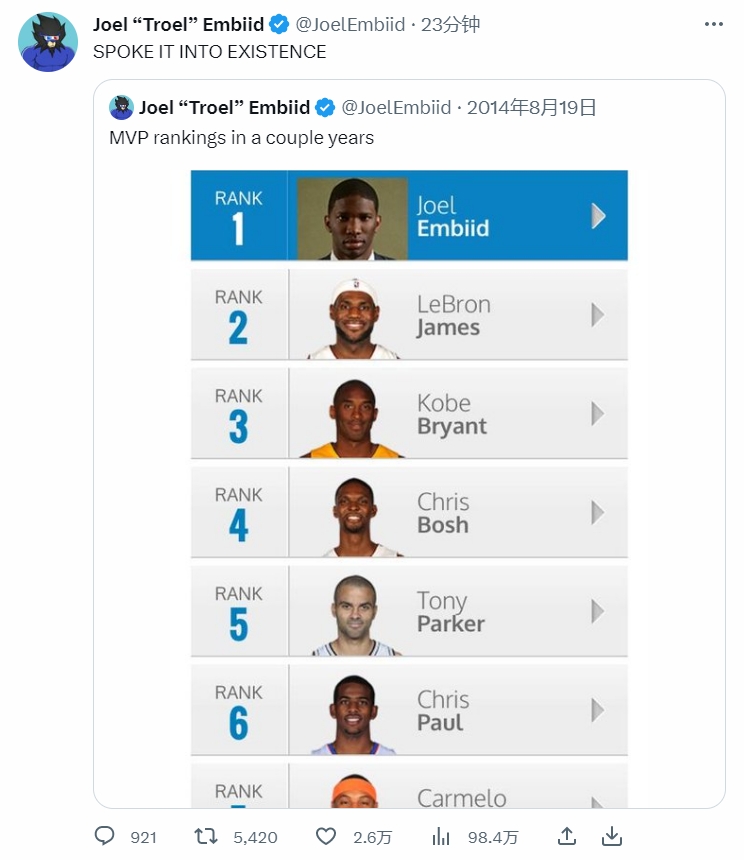Open the three-dot more options menu
This screenshot has width=744, height=860.
[713, 24]
